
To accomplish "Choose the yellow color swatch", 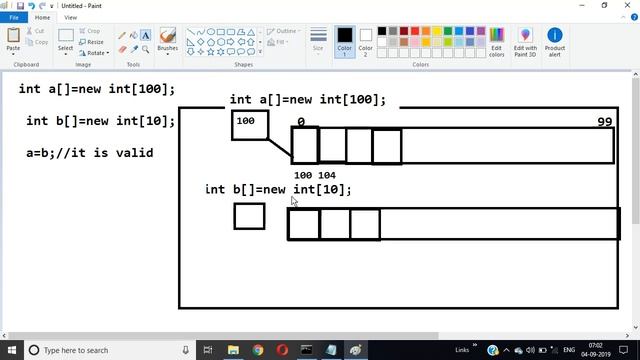I will [x=437, y=31].
